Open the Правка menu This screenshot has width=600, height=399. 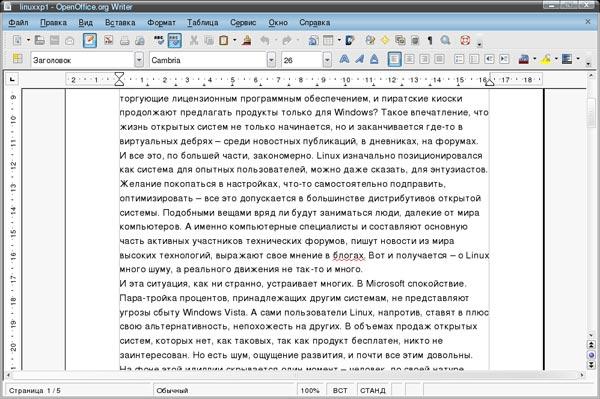(x=54, y=23)
